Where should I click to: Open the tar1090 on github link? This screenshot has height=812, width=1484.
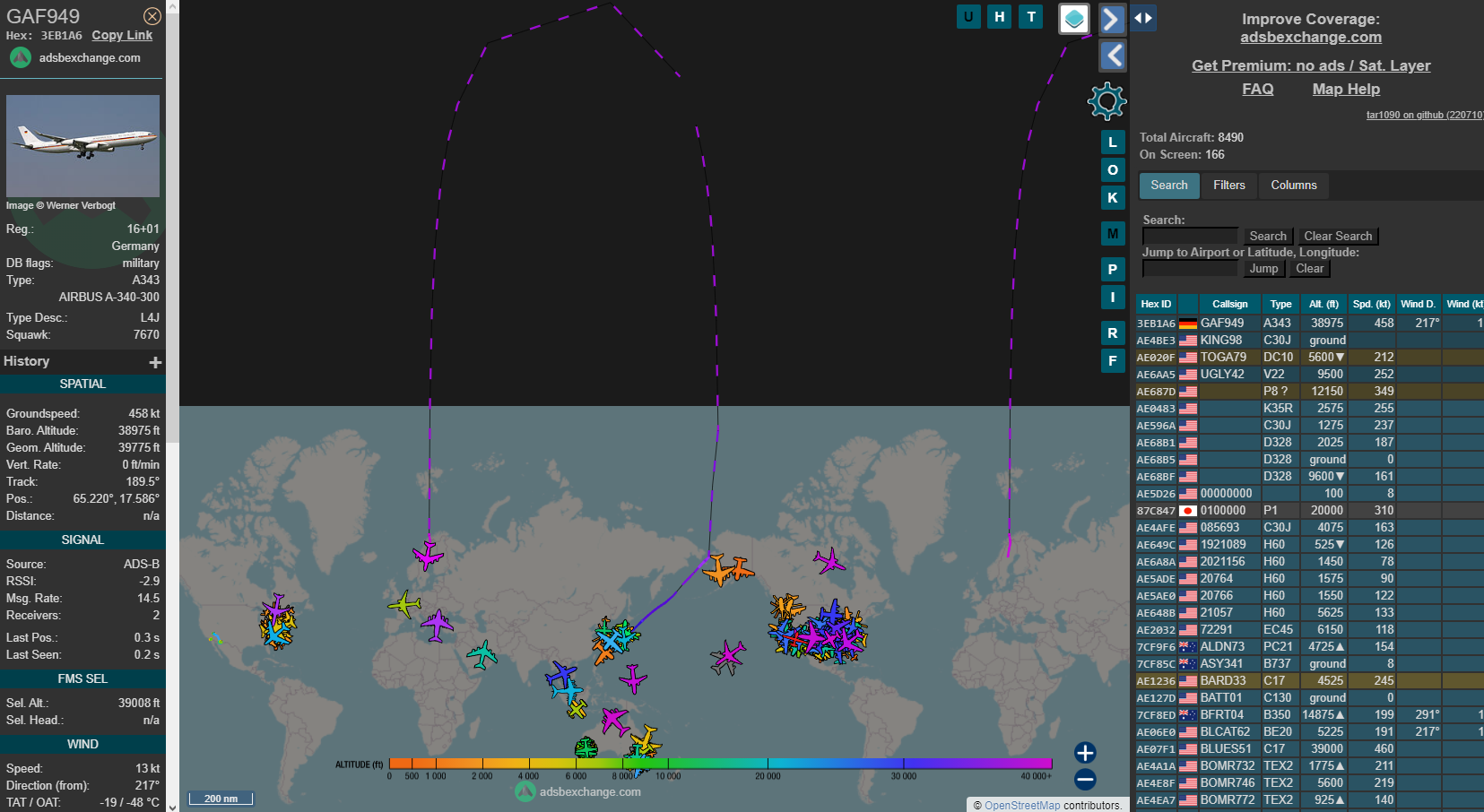pyautogui.click(x=1424, y=115)
